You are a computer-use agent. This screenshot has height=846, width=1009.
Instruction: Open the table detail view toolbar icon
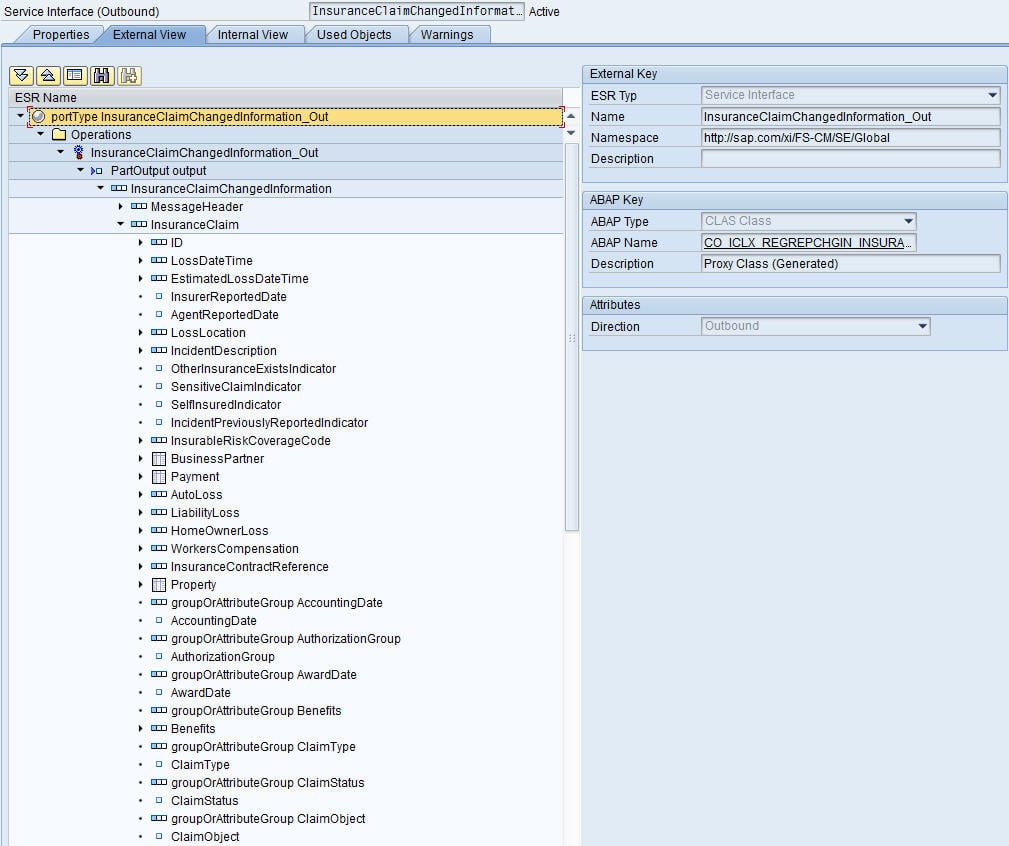click(x=74, y=76)
